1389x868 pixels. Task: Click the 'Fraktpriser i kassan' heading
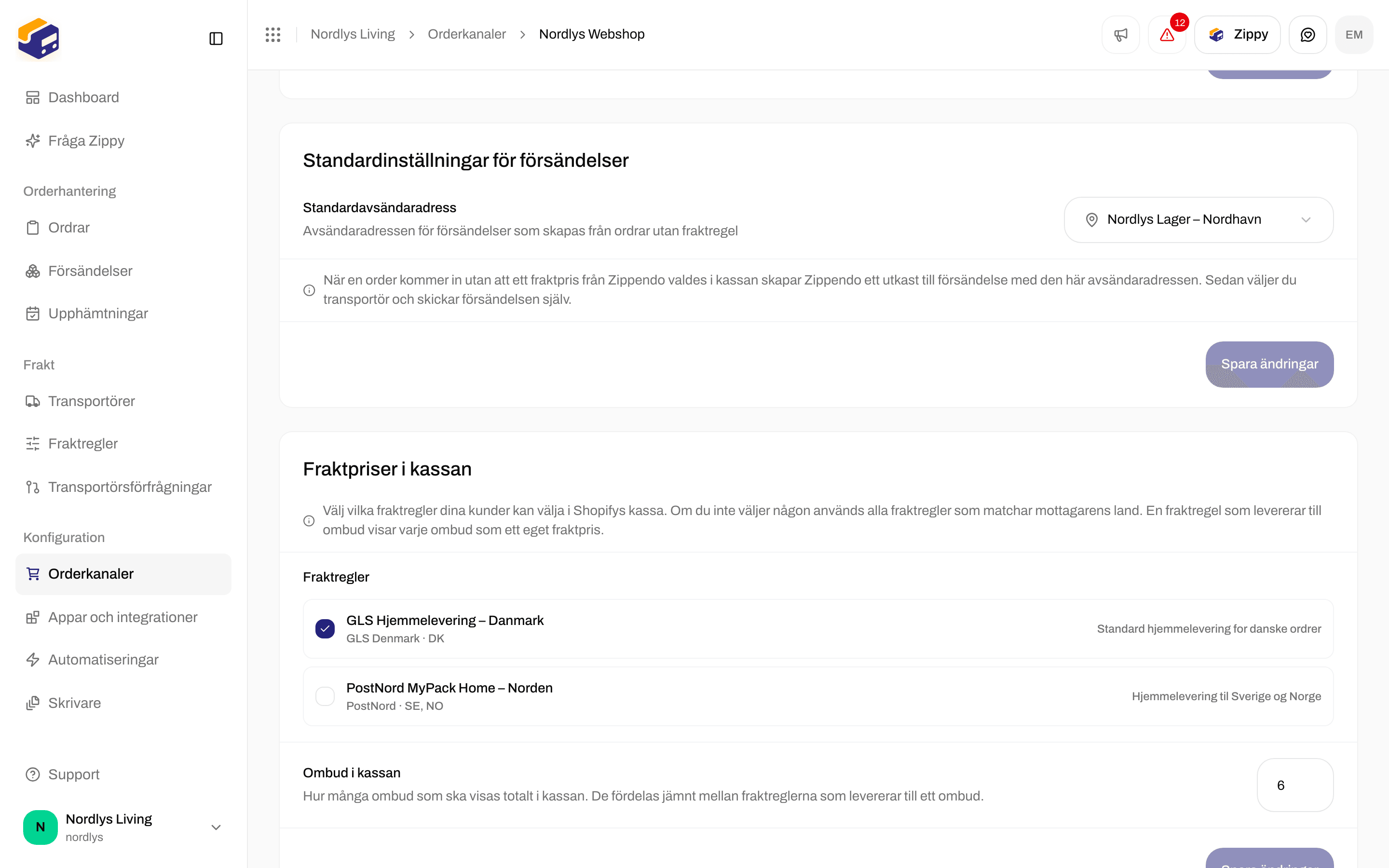click(x=387, y=469)
